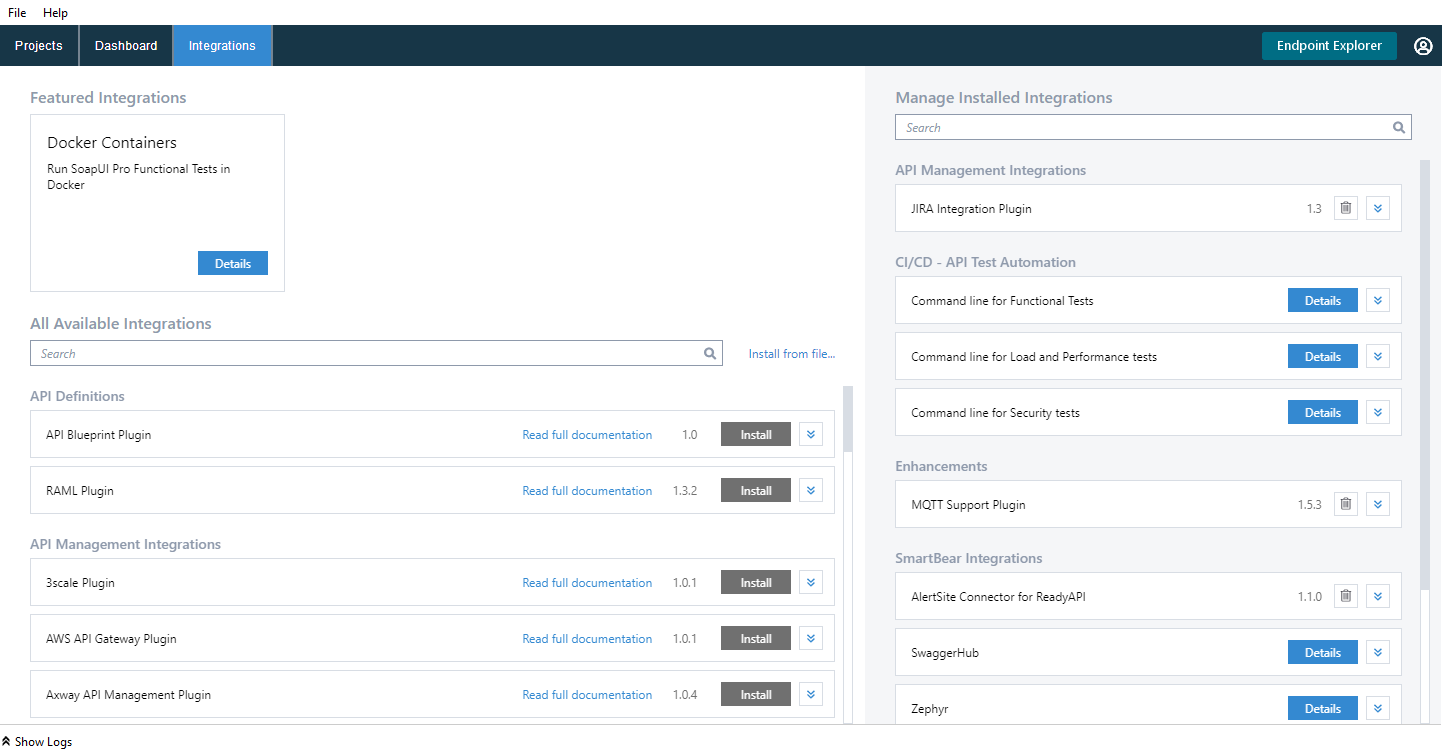Click the search magnifier under All Available Integrations
This screenshot has height=750, width=1442.
(x=710, y=353)
